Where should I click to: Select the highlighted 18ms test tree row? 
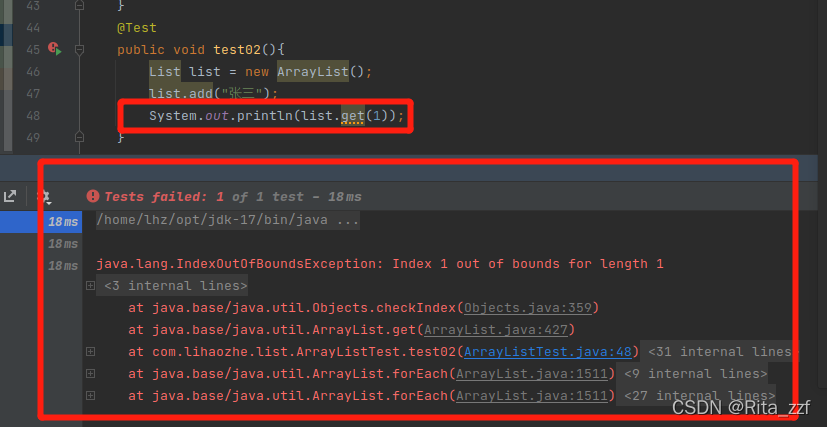[41, 222]
